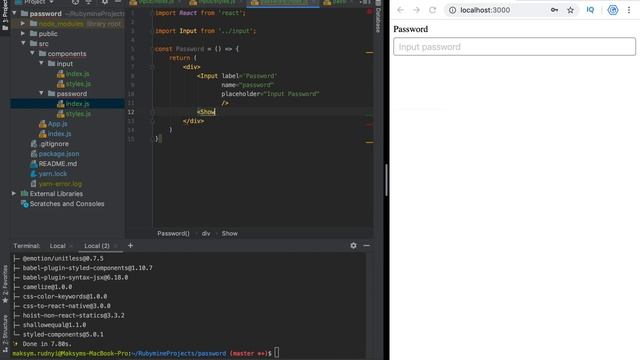Open project panel settings gear
Image resolution: width=640 pixels, height=360 pixels.
click(105, 2)
